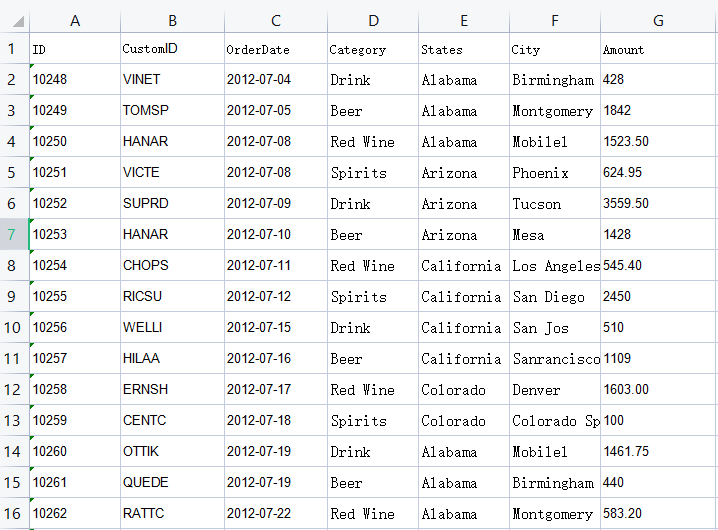
Task: Select cell with ID 10248
Action: (x=75, y=80)
